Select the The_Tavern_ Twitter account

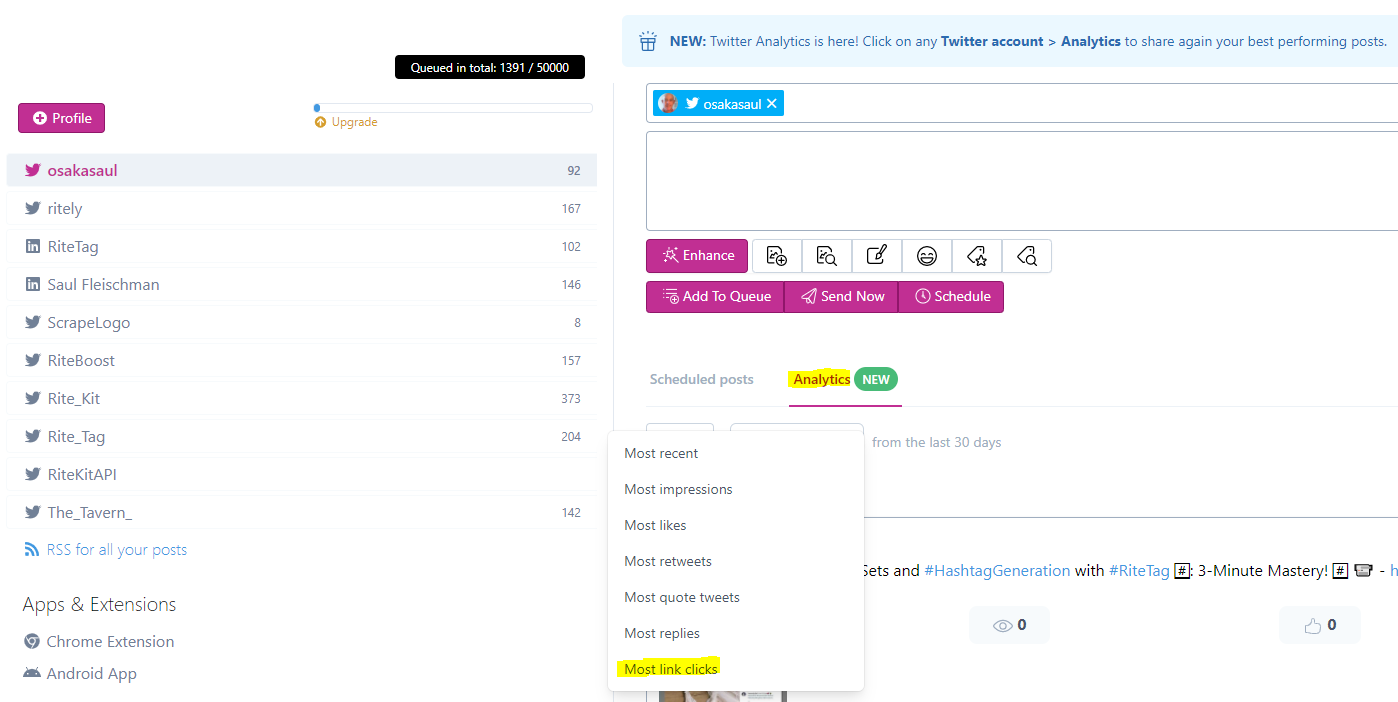302,512
